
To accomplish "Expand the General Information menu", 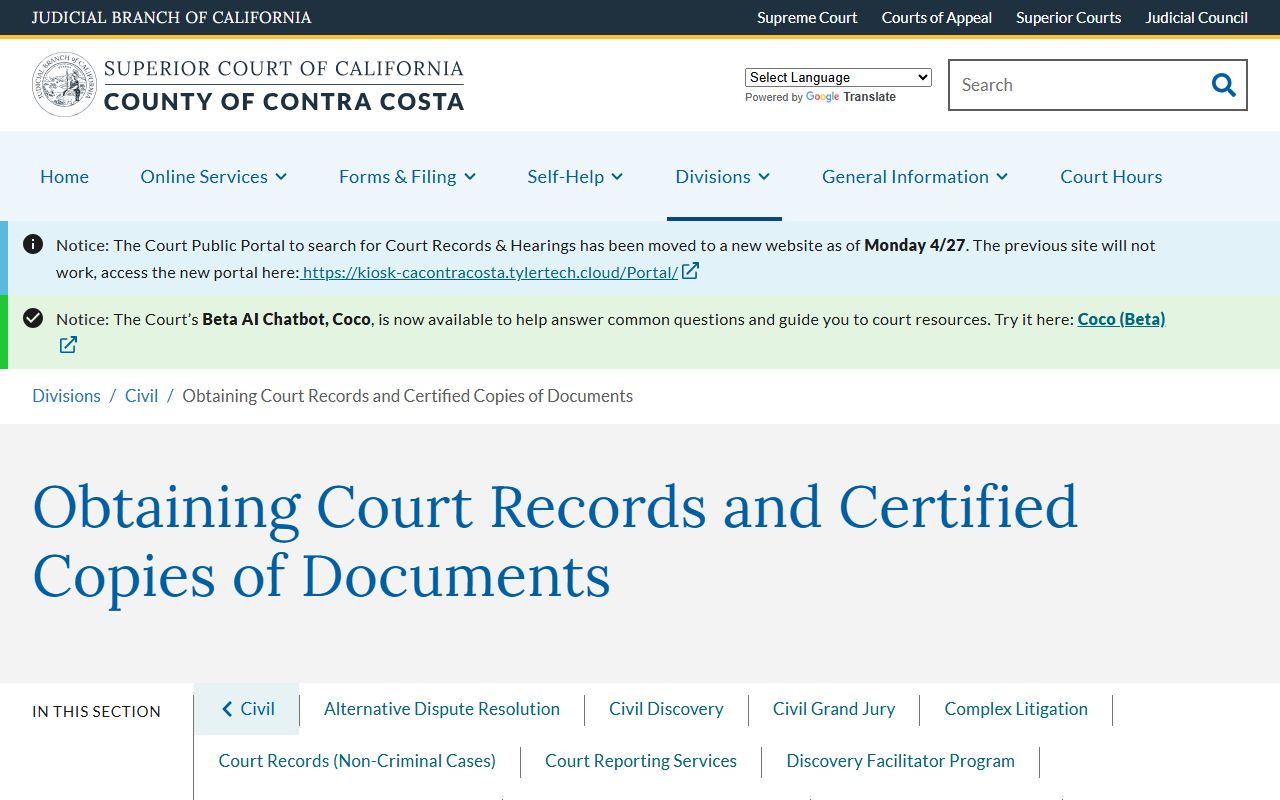I will pos(915,176).
